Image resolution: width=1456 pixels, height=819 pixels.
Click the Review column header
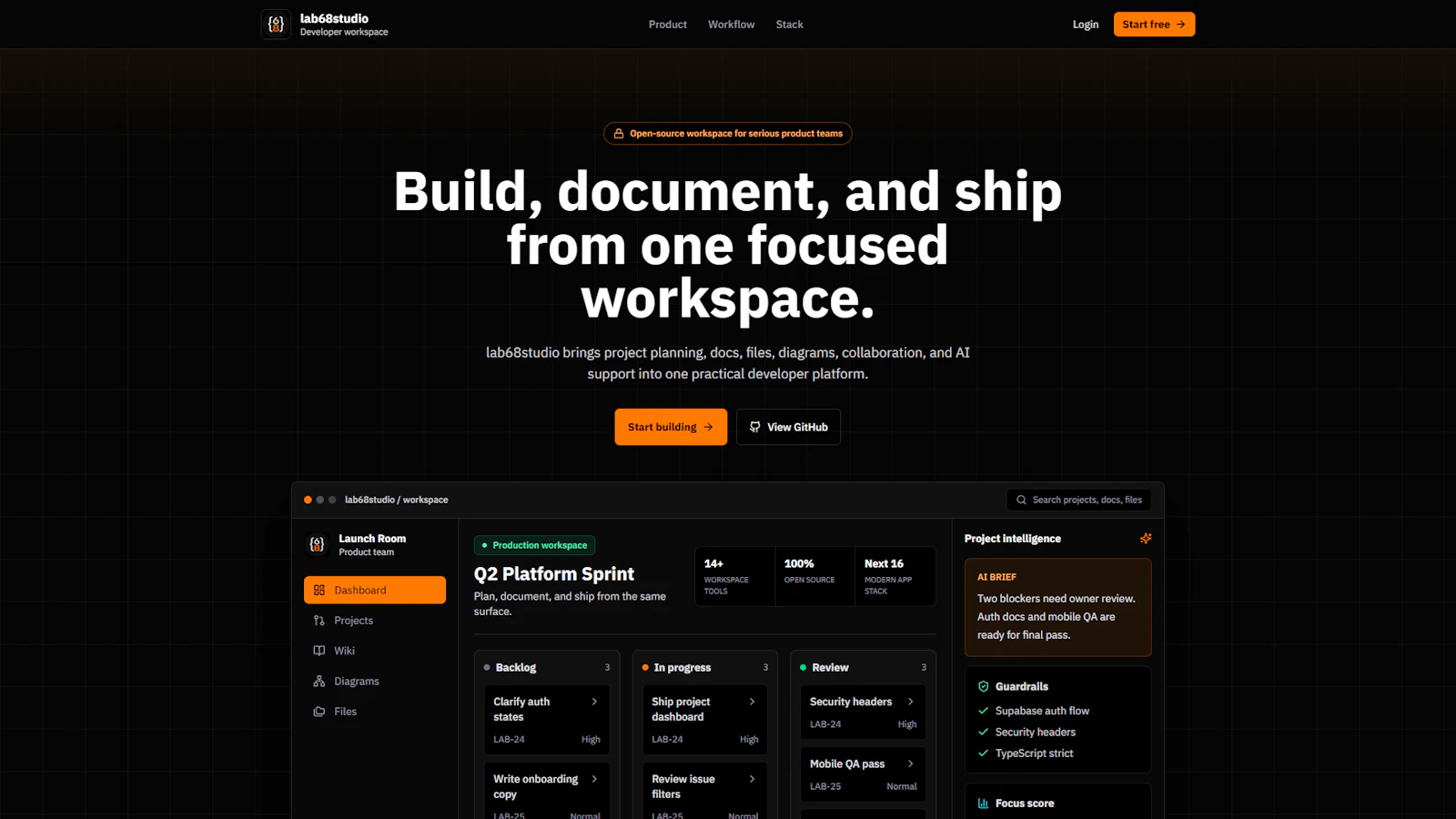click(x=864, y=668)
